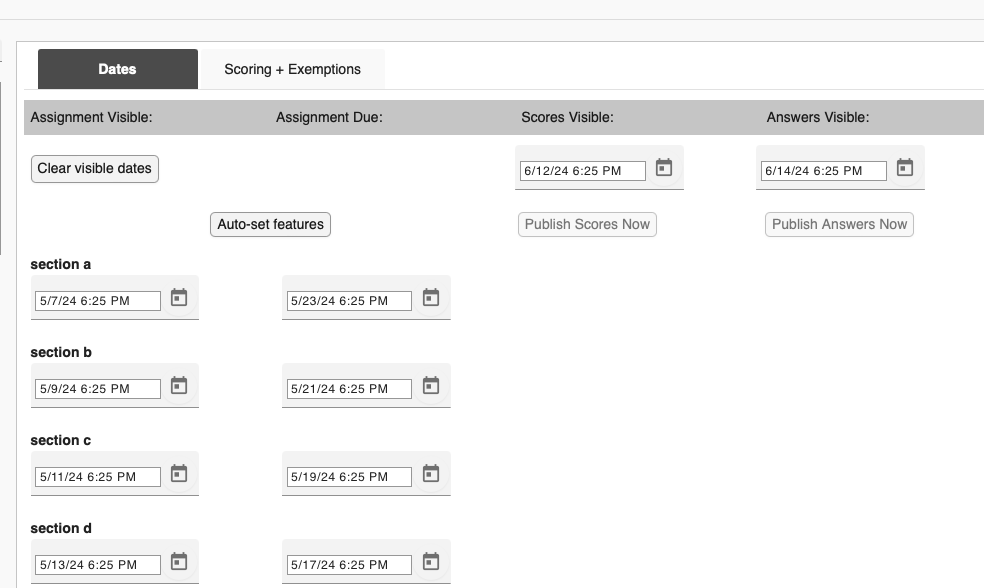Screen dimensions: 984x588
Task: Switch to the Scoring + Exemptions tab
Action: coord(292,69)
